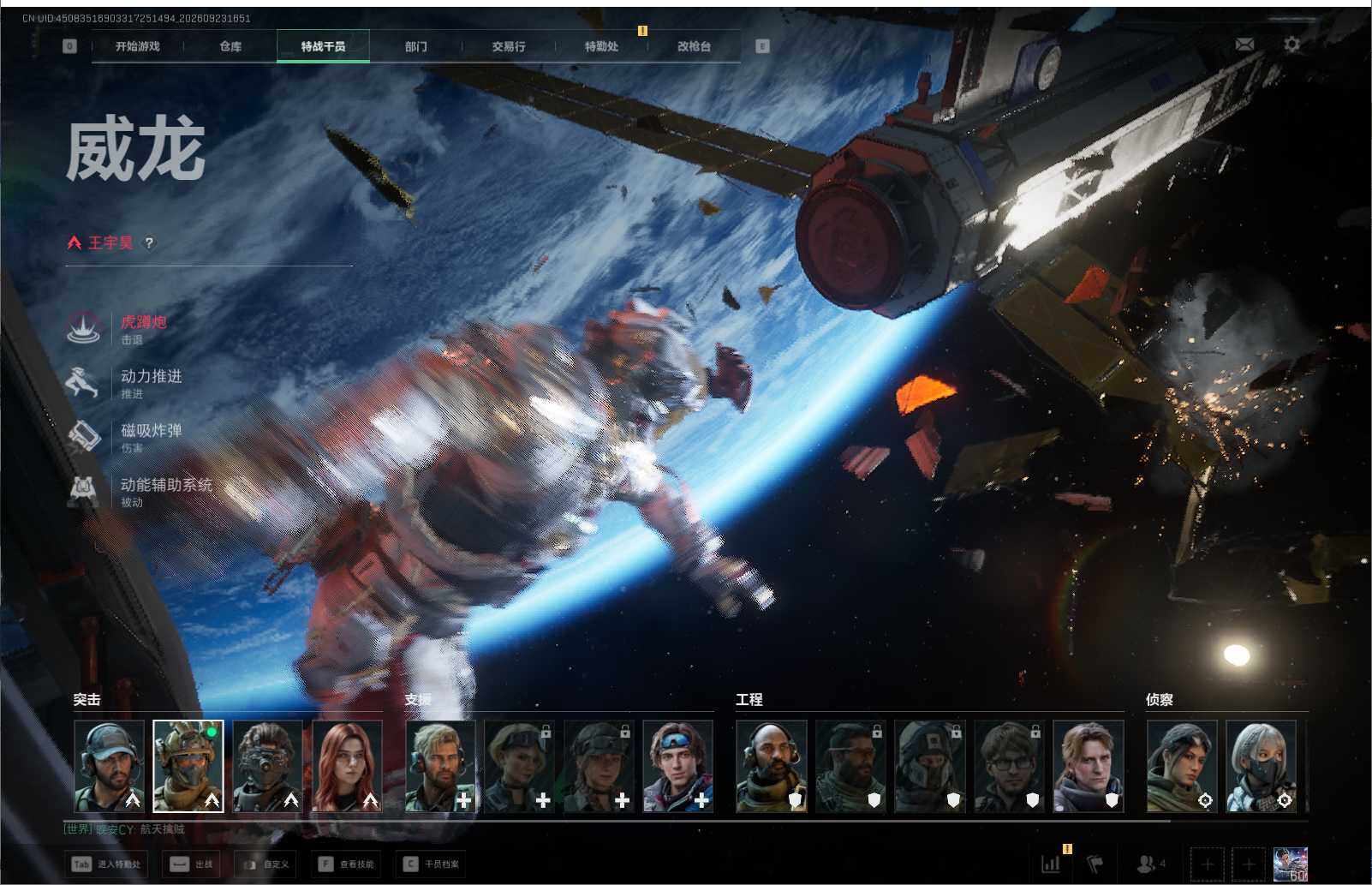Select the bald bearded 工程 operator
Screen dimensions: 1372x885
coord(772,766)
